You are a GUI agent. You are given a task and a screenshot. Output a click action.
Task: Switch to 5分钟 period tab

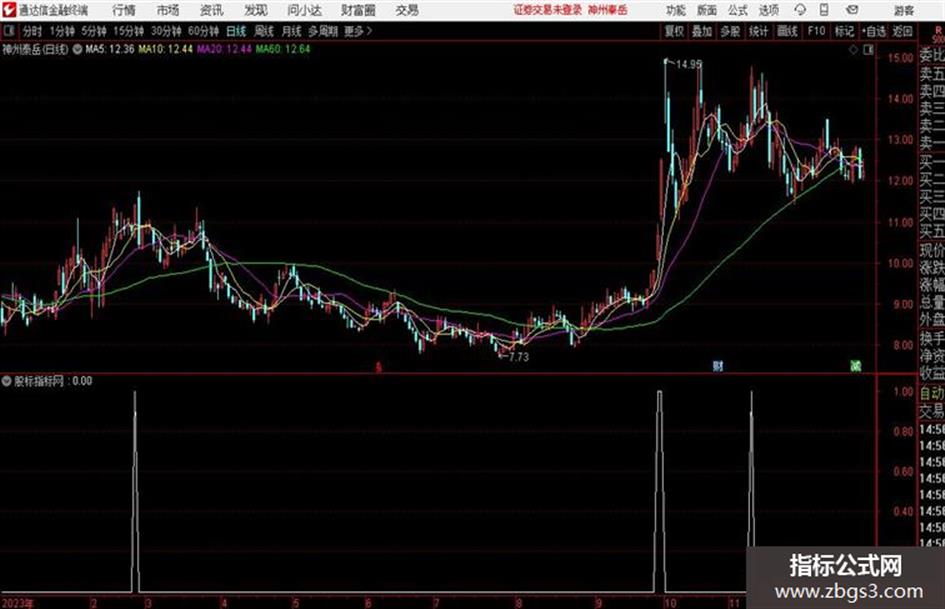(94, 31)
